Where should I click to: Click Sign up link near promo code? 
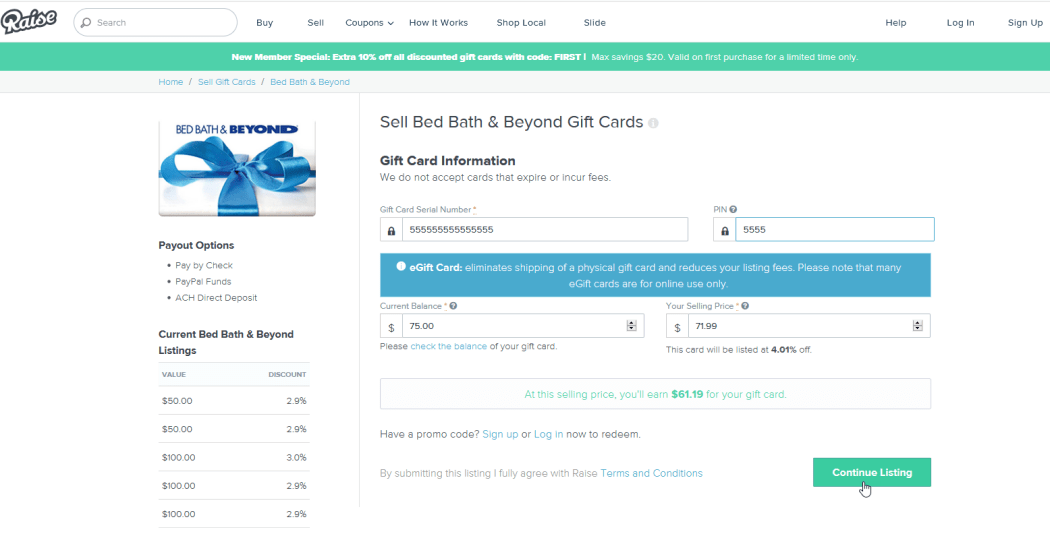[x=500, y=434]
